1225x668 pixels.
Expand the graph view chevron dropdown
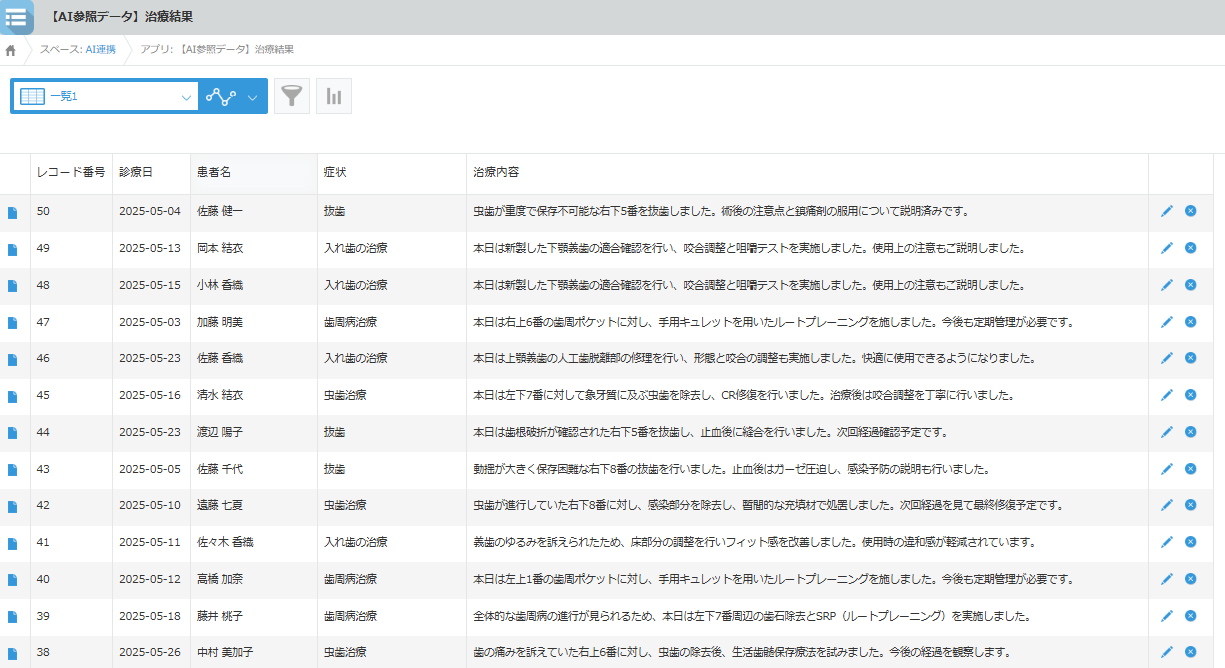[x=252, y=97]
